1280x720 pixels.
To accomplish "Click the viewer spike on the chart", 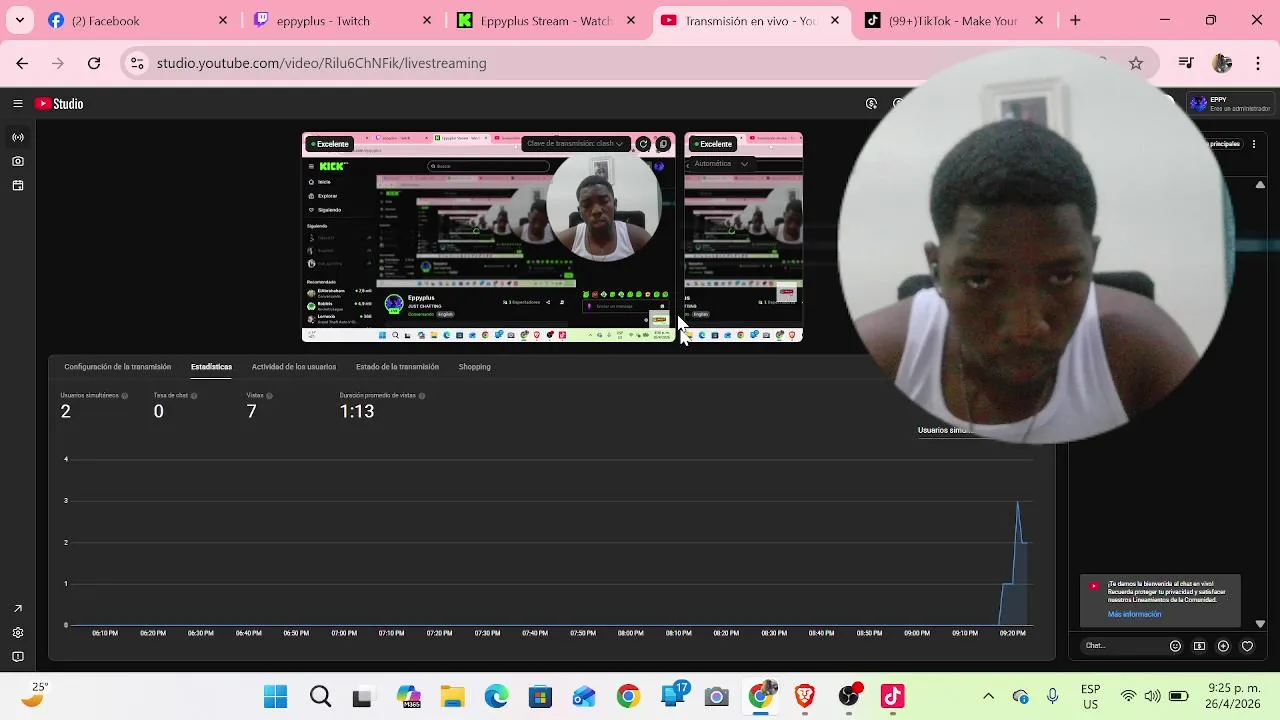I will (1018, 503).
